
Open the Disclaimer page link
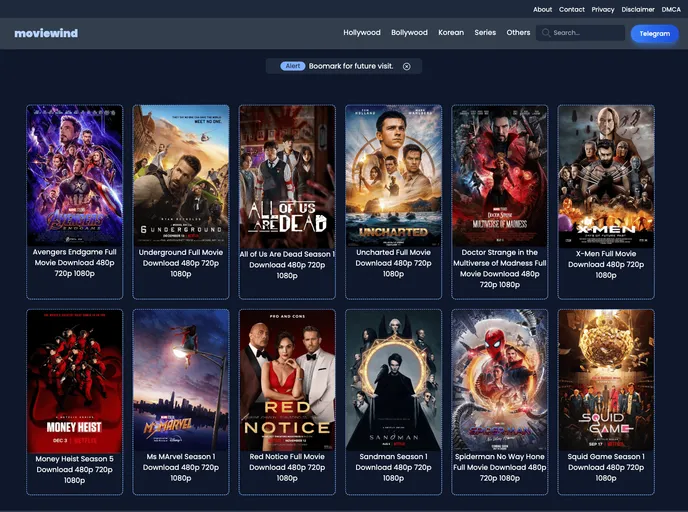point(638,9)
